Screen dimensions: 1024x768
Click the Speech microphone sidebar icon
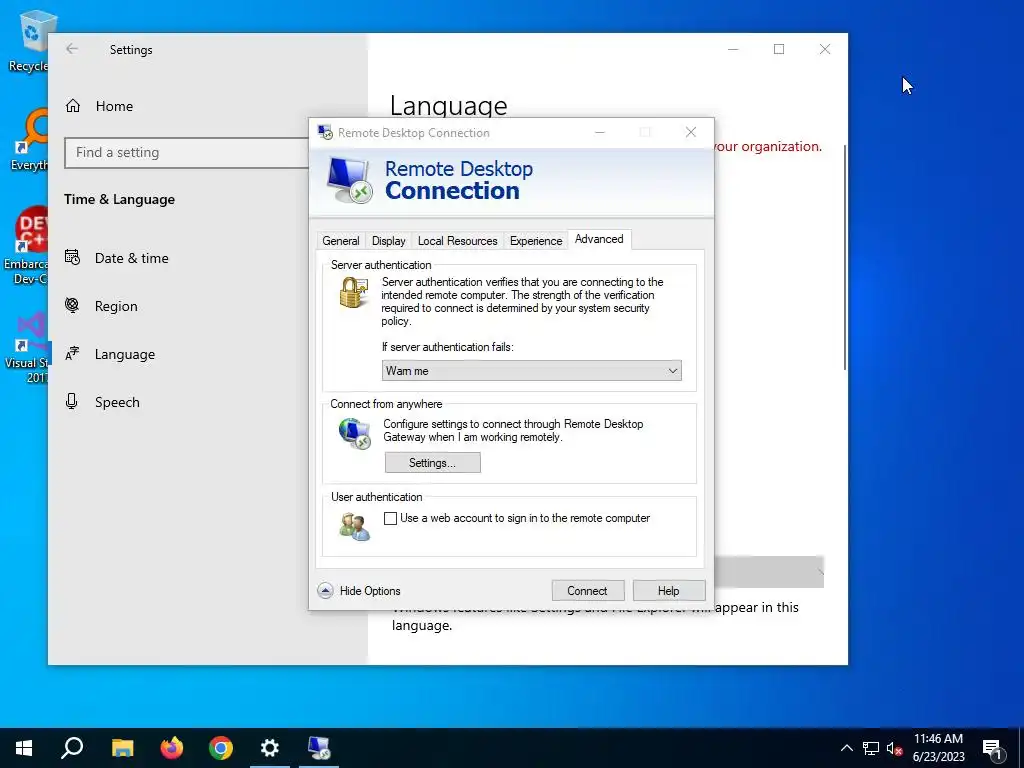(72, 402)
